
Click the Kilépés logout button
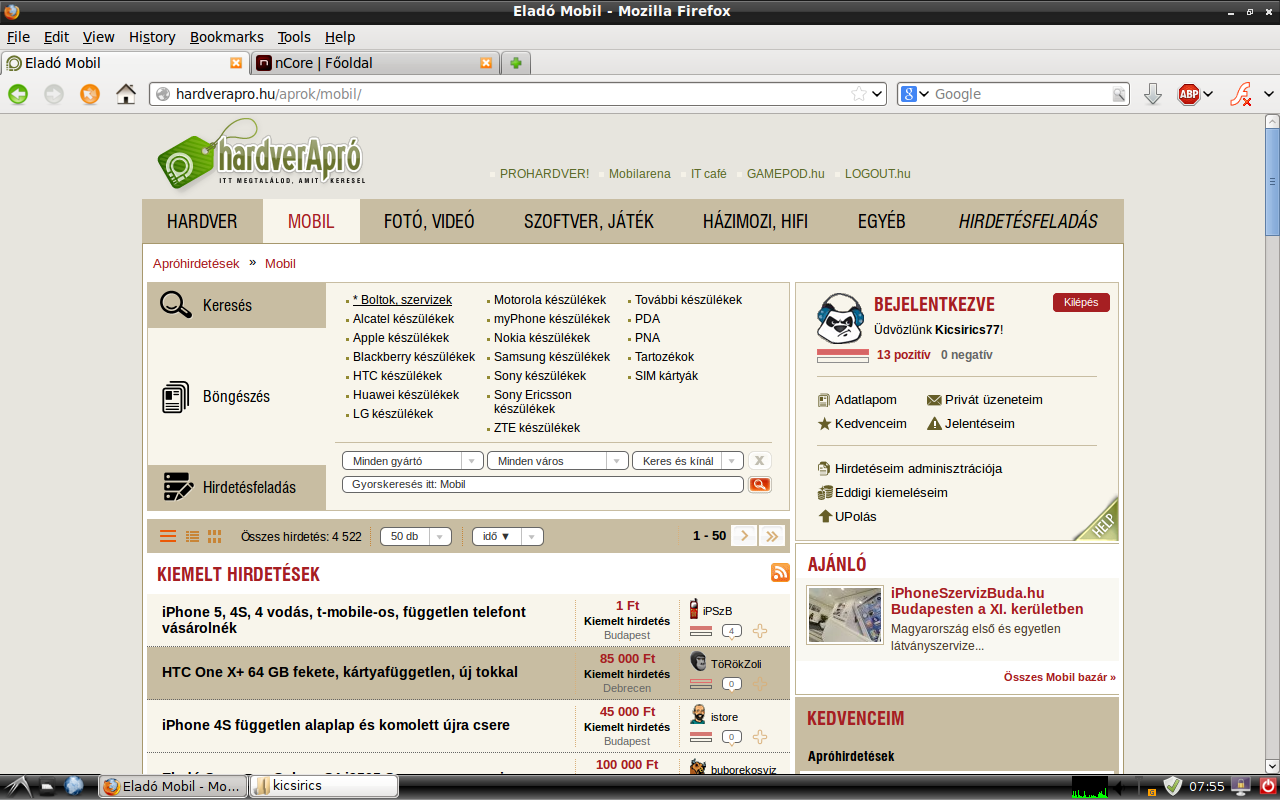click(1081, 302)
